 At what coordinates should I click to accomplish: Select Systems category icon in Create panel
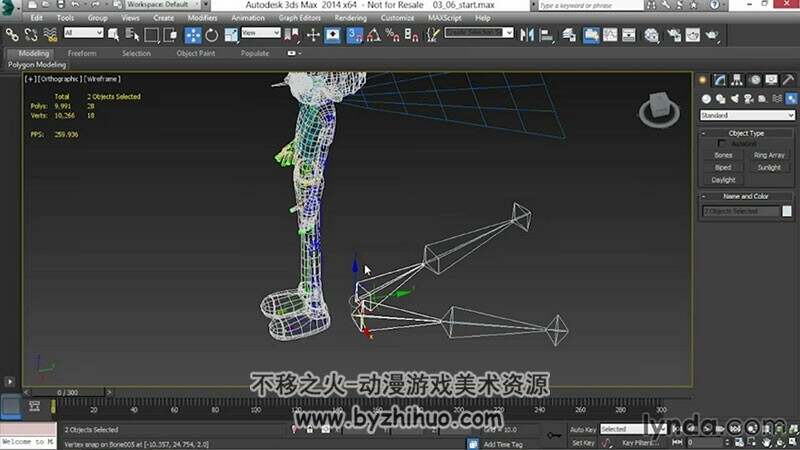click(791, 99)
